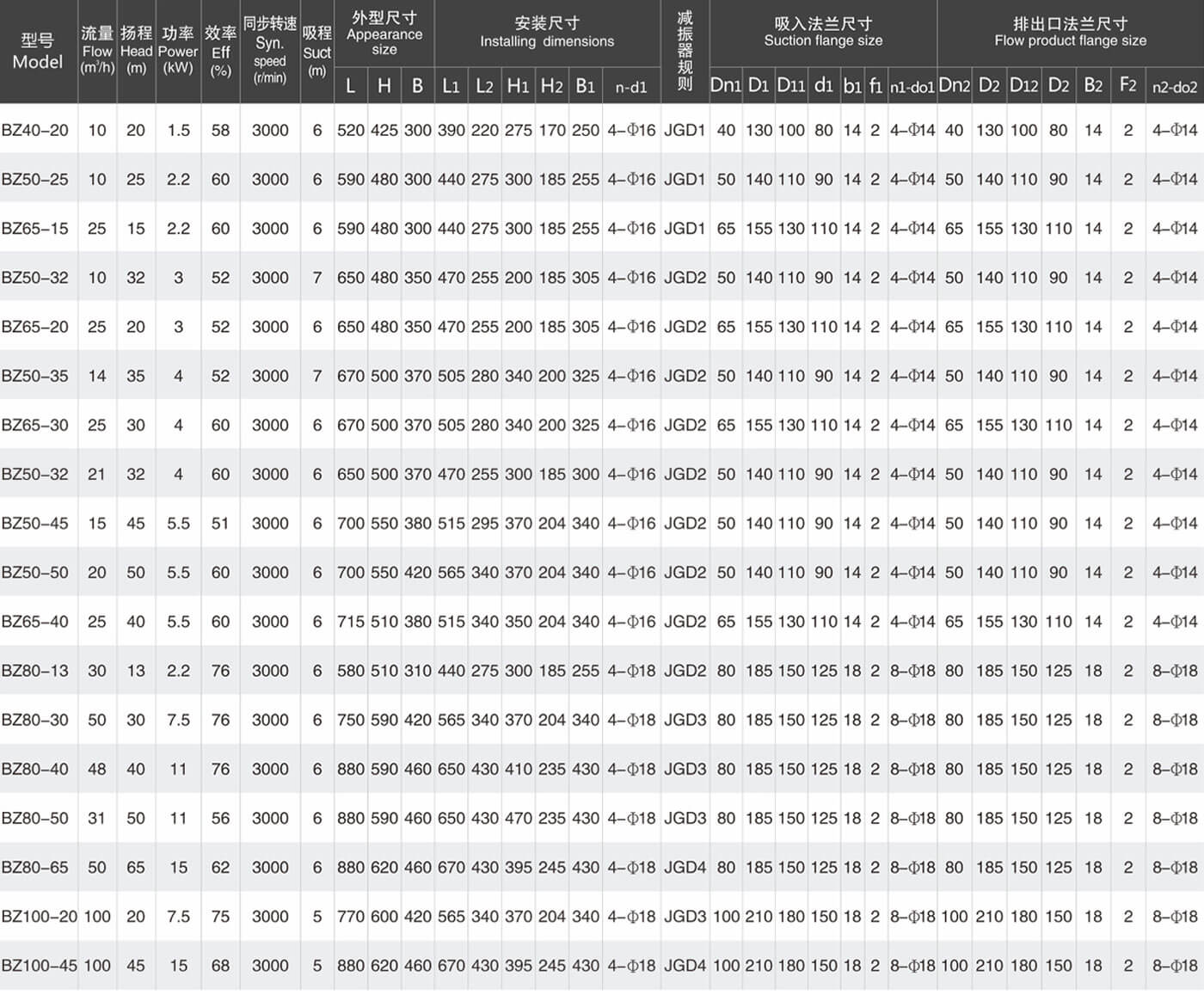Screen dimensions: 1204x995
Task: Click flow value 31 in BZ80-50 row
Action: 97,817
